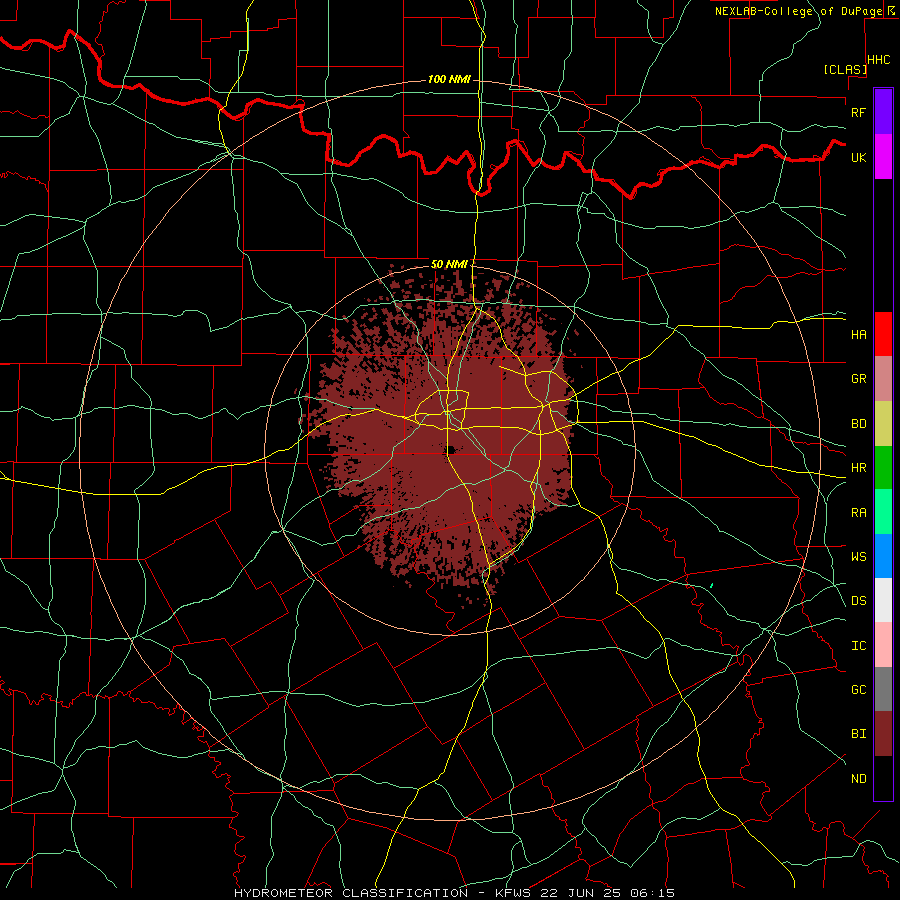
Task: Click the NEXLAB-College of DuPage credit text
Action: pyautogui.click(x=798, y=11)
